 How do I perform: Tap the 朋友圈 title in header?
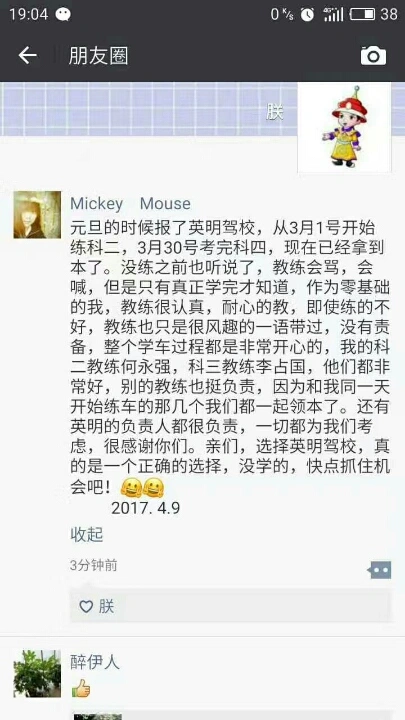(x=98, y=56)
